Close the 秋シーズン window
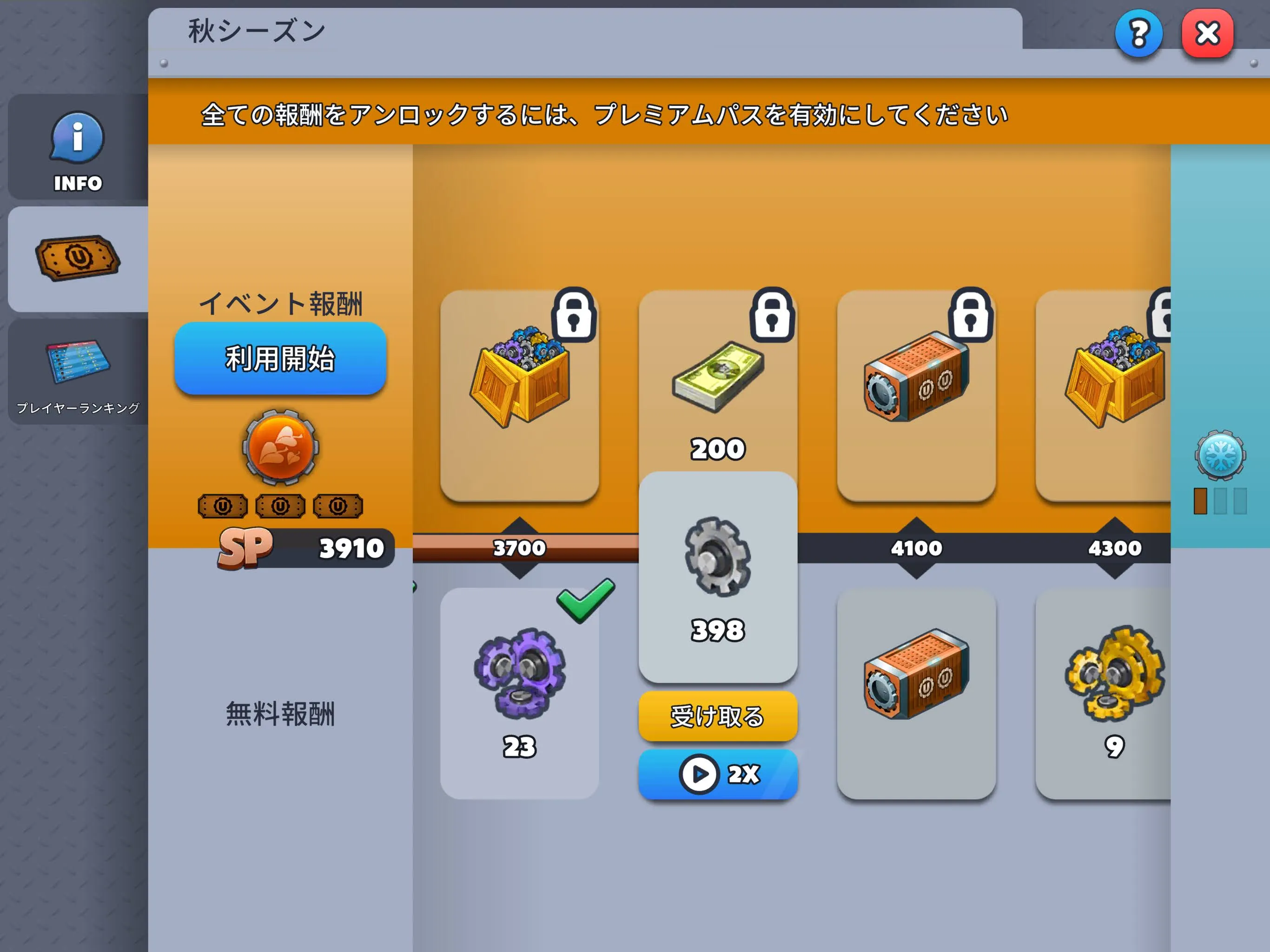Screen dimensions: 1270x952 [1207, 33]
